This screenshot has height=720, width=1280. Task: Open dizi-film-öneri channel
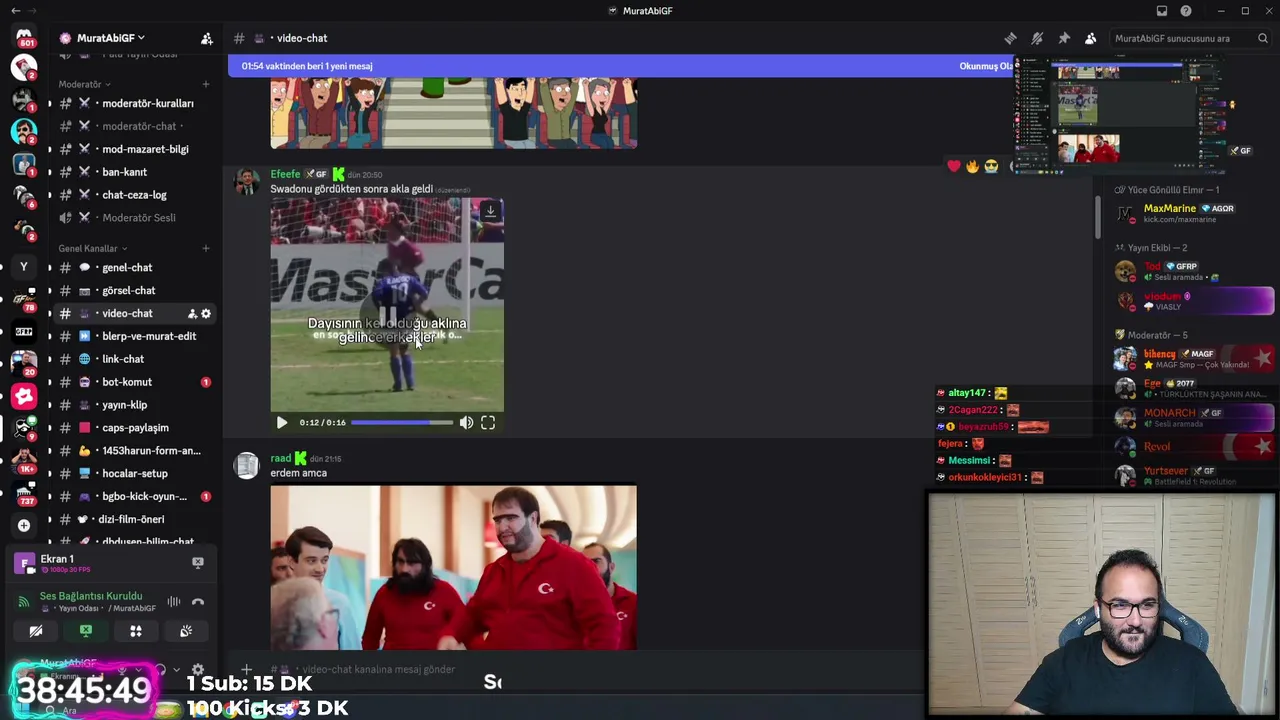(134, 519)
